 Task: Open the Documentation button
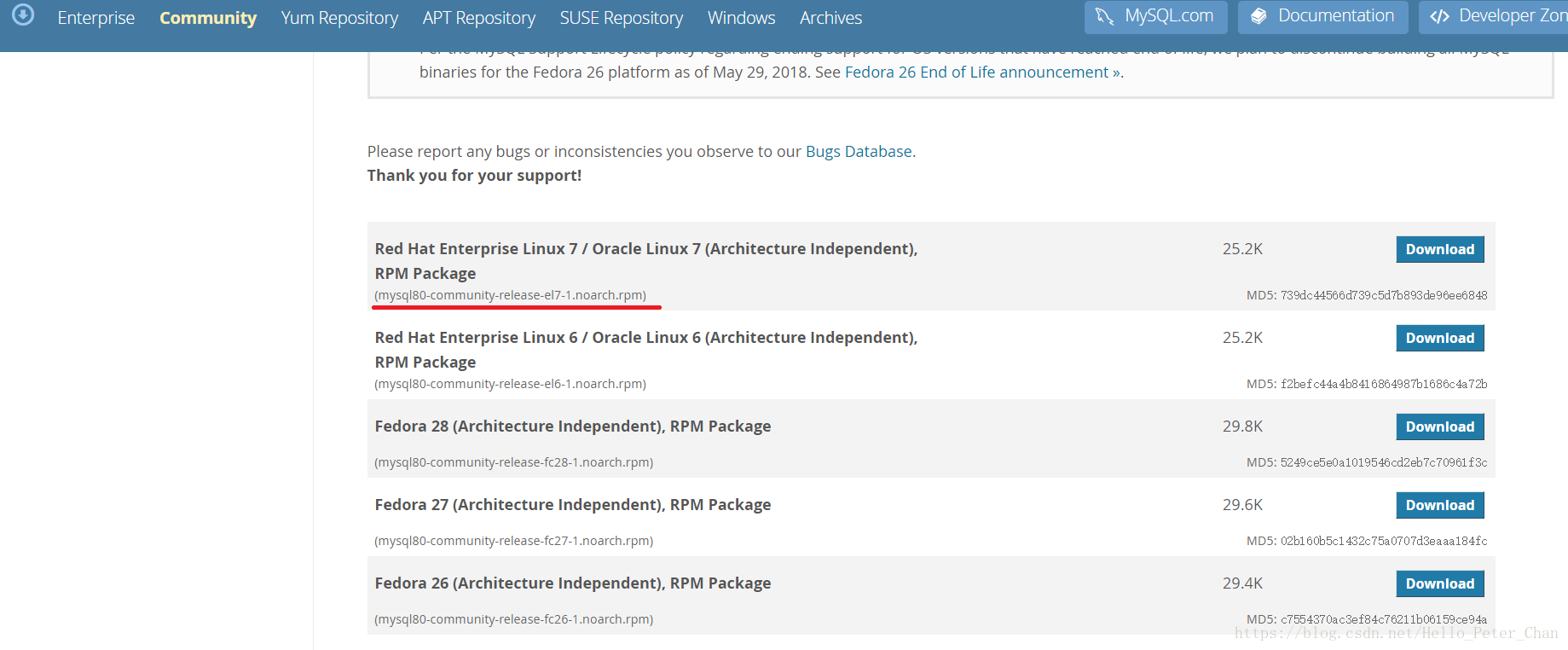1323,17
